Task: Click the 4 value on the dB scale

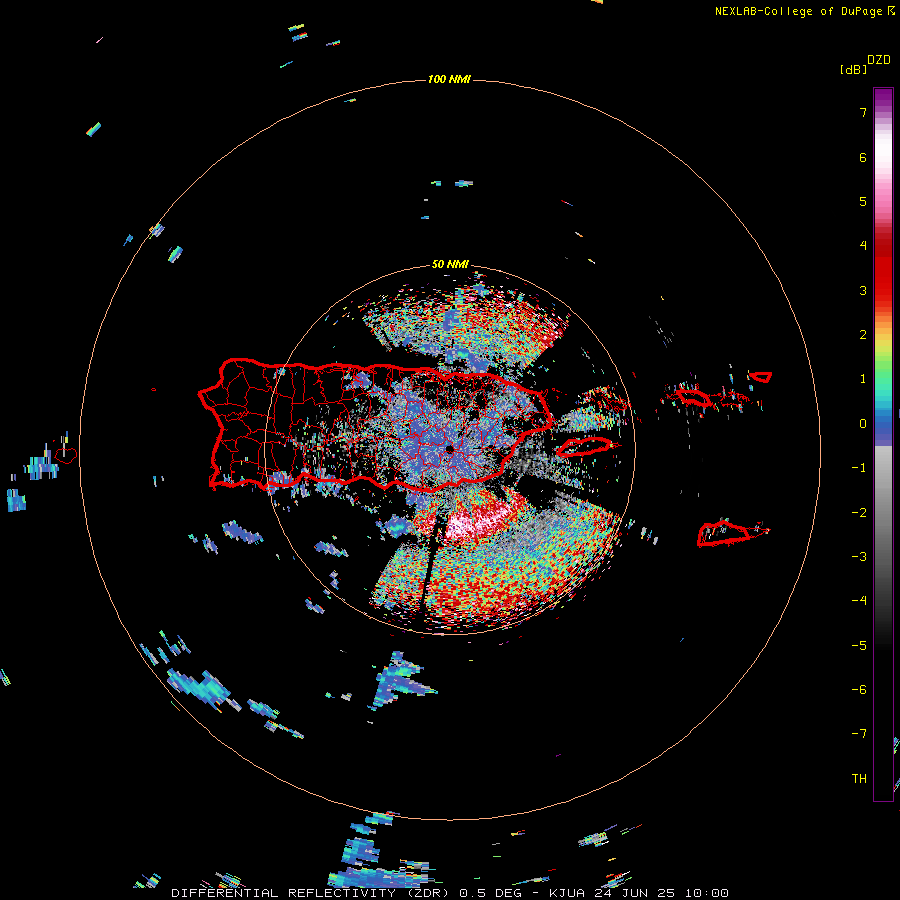Action: pos(863,246)
